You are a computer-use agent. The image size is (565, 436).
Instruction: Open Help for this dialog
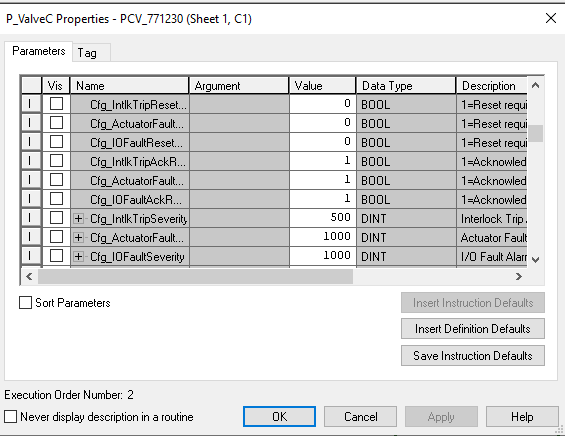click(522, 417)
